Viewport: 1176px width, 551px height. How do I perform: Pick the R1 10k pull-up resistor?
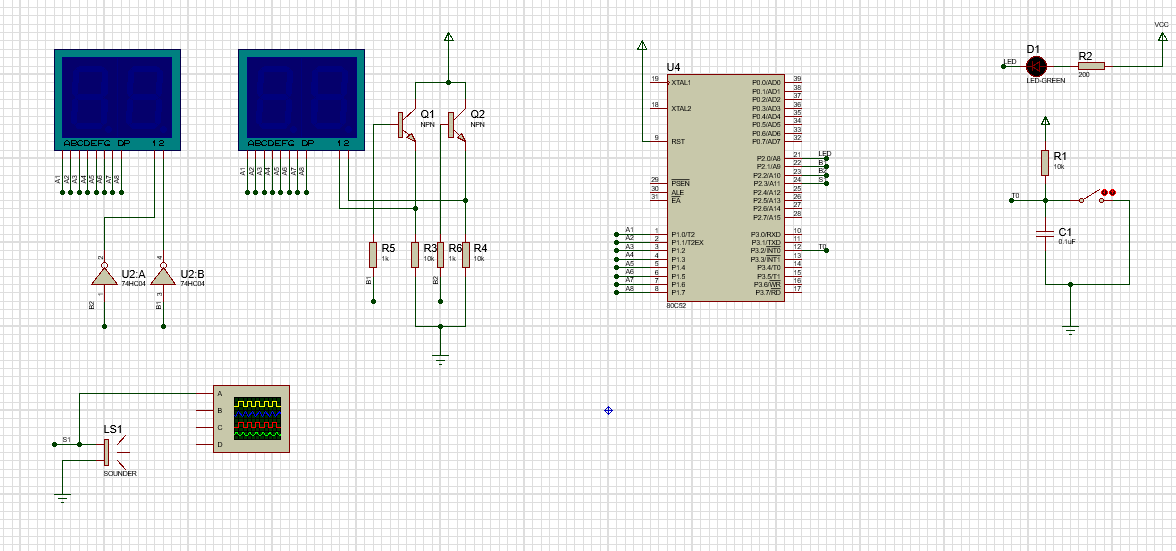tap(1046, 163)
